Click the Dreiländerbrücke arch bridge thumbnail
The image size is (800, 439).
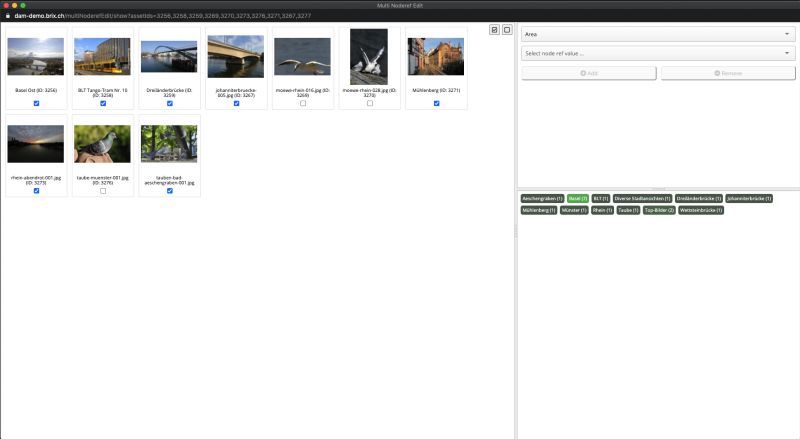(x=169, y=56)
